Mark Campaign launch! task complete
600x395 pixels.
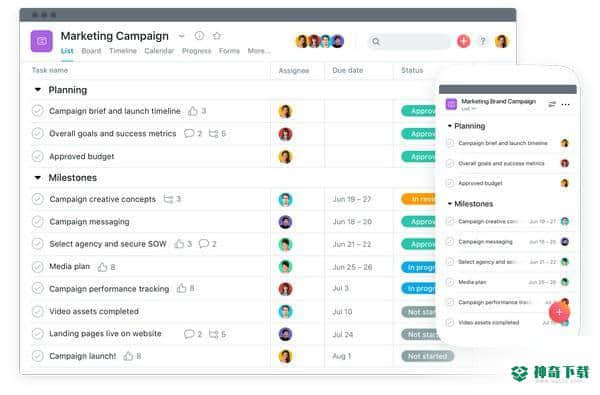click(x=38, y=356)
